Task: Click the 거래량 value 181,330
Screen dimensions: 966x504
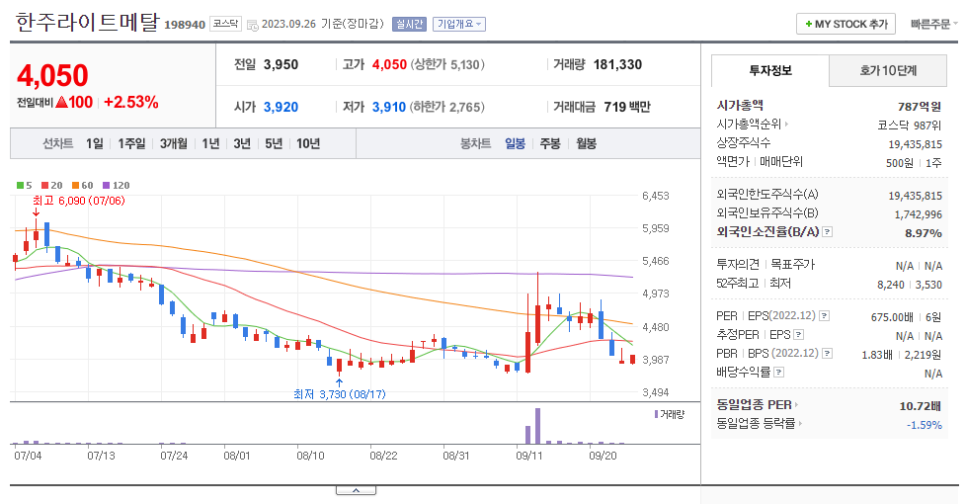Action: (x=617, y=65)
